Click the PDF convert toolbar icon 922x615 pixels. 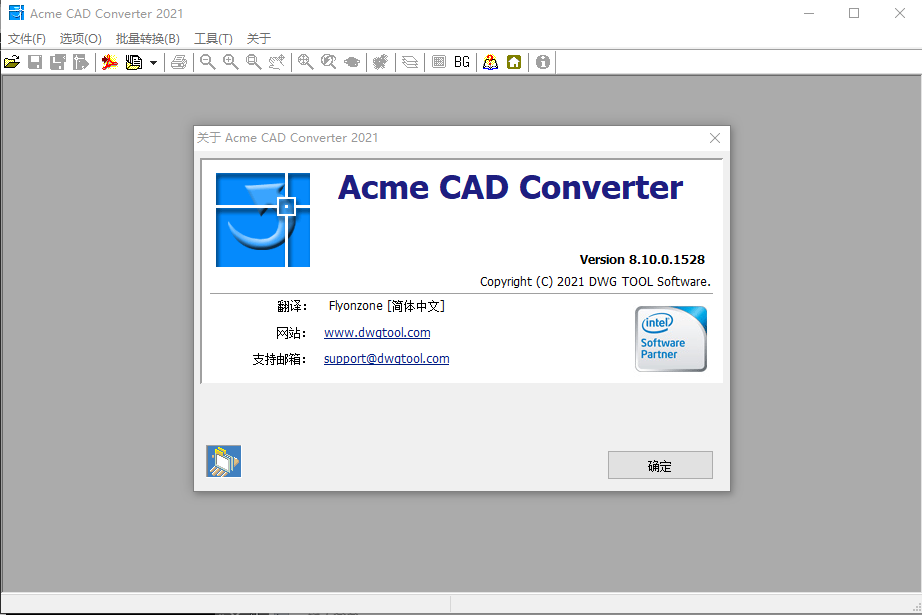coord(110,62)
